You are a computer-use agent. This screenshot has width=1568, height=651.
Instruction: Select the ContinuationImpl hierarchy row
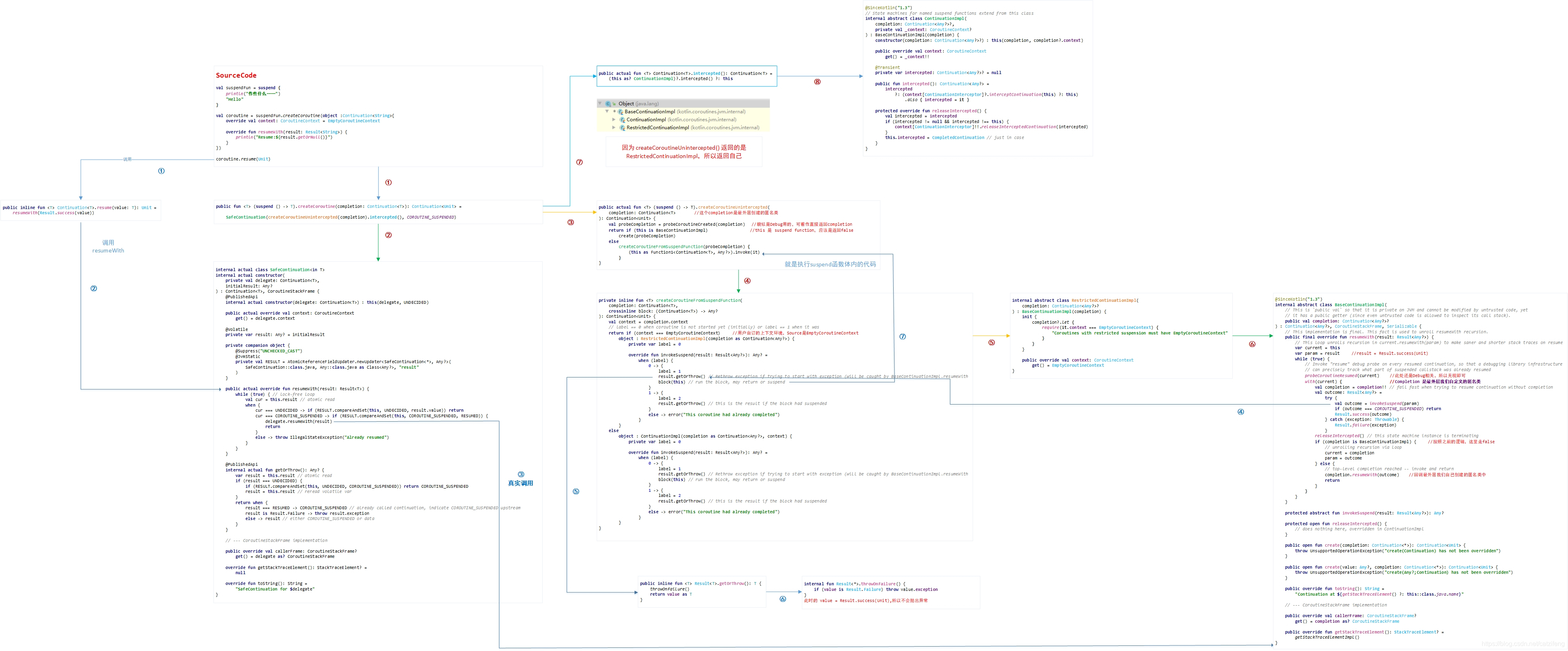coord(683,119)
